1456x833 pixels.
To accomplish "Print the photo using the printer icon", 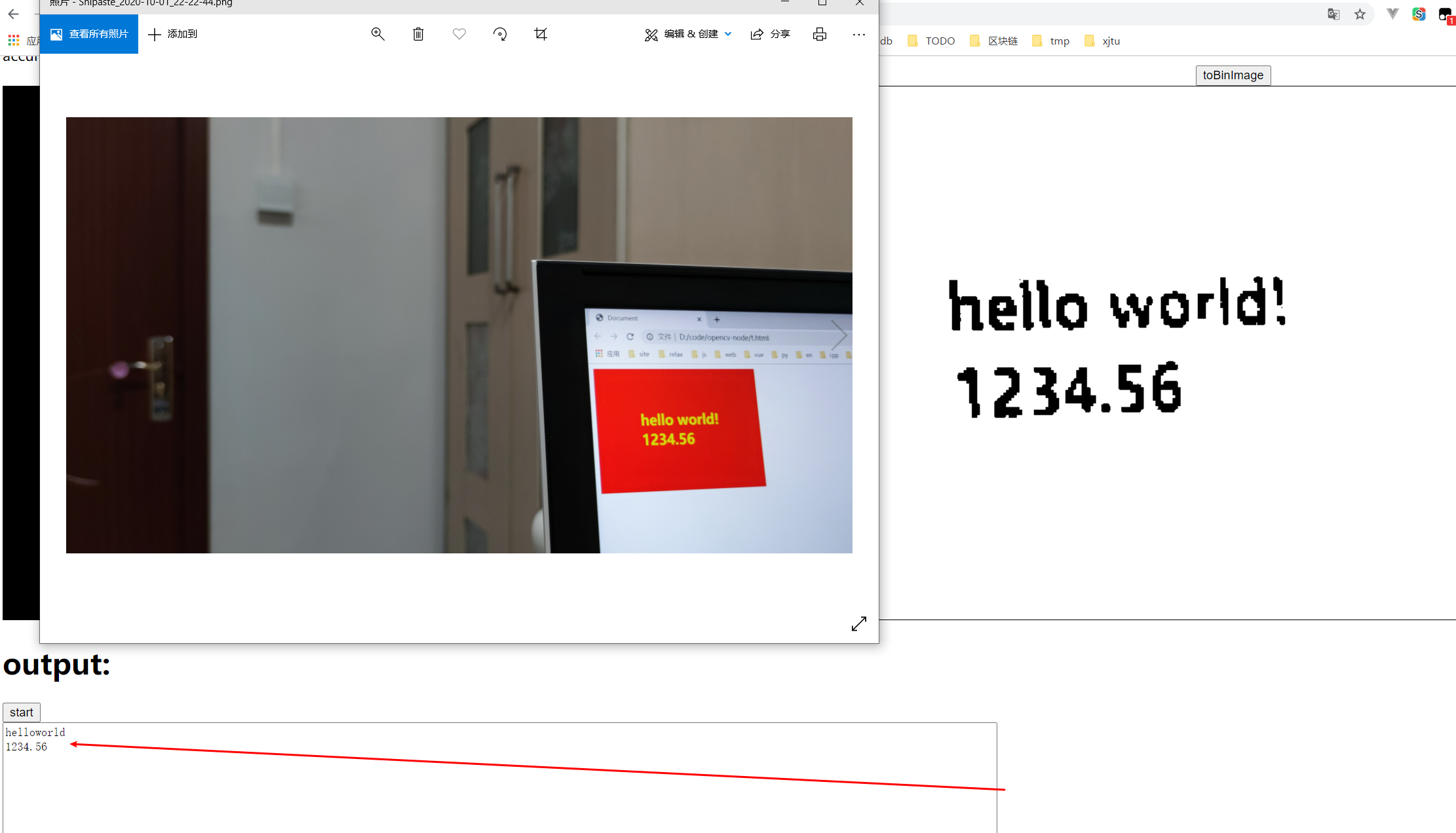I will coord(820,34).
